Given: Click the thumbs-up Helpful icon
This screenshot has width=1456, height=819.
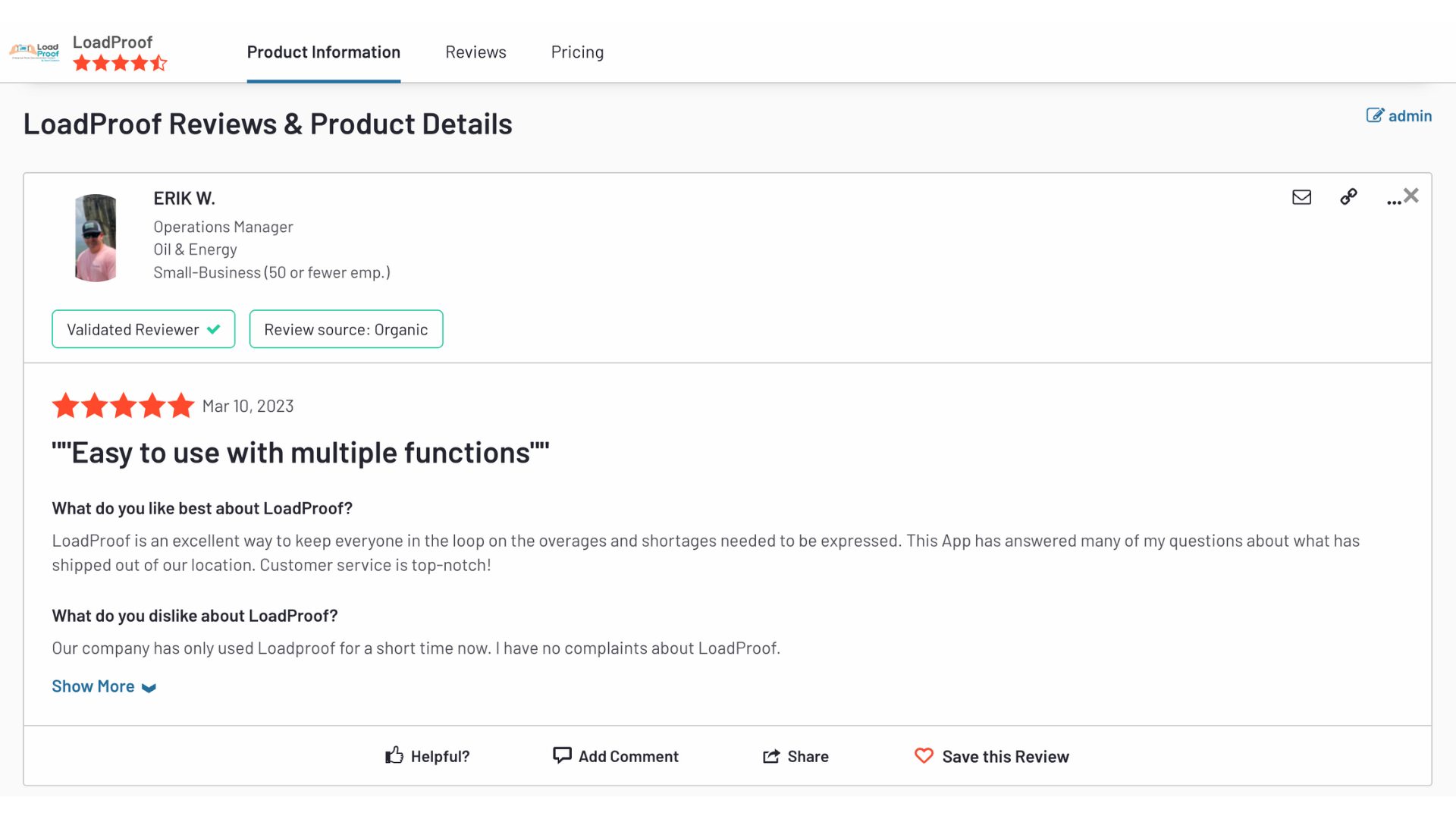Looking at the screenshot, I should point(394,755).
